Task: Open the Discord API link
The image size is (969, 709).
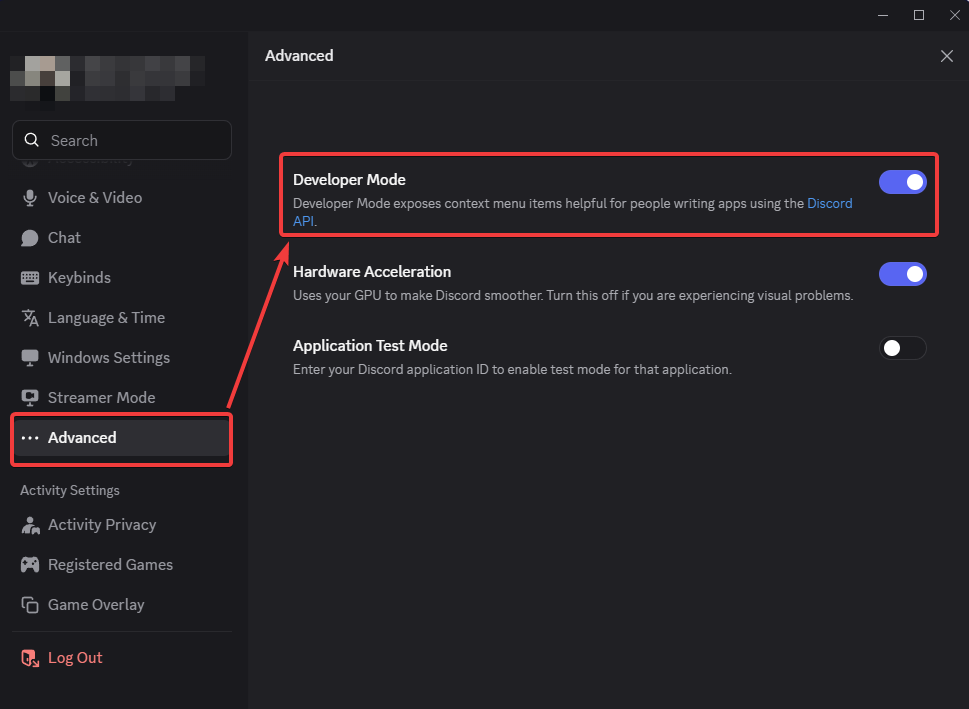Action: [x=829, y=203]
